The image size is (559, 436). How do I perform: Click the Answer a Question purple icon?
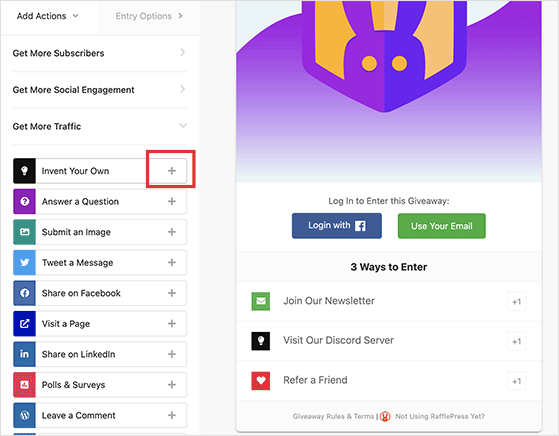click(24, 201)
